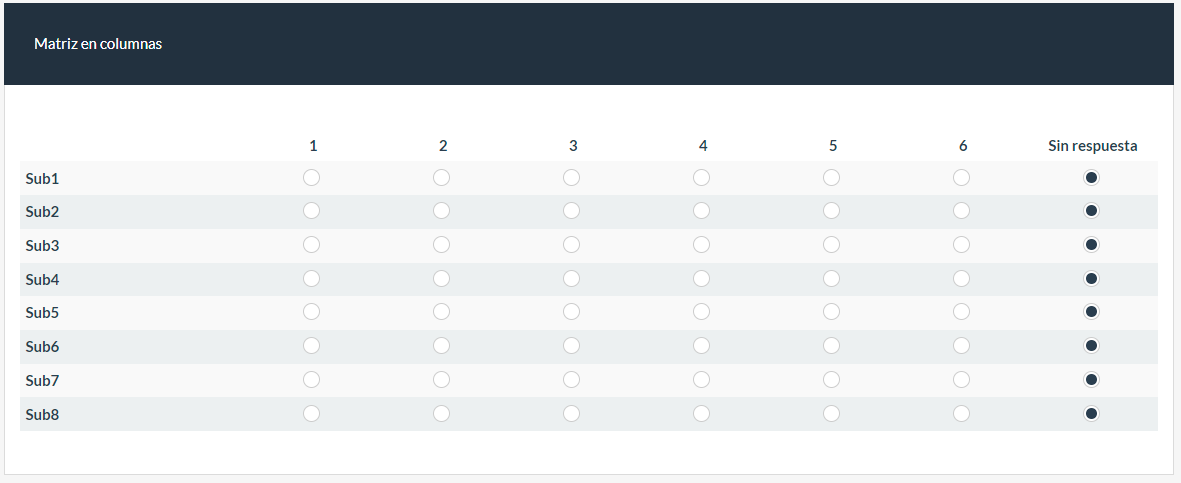Choose rating 3 in Sub1 row
This screenshot has width=1181, height=483.
click(572, 178)
